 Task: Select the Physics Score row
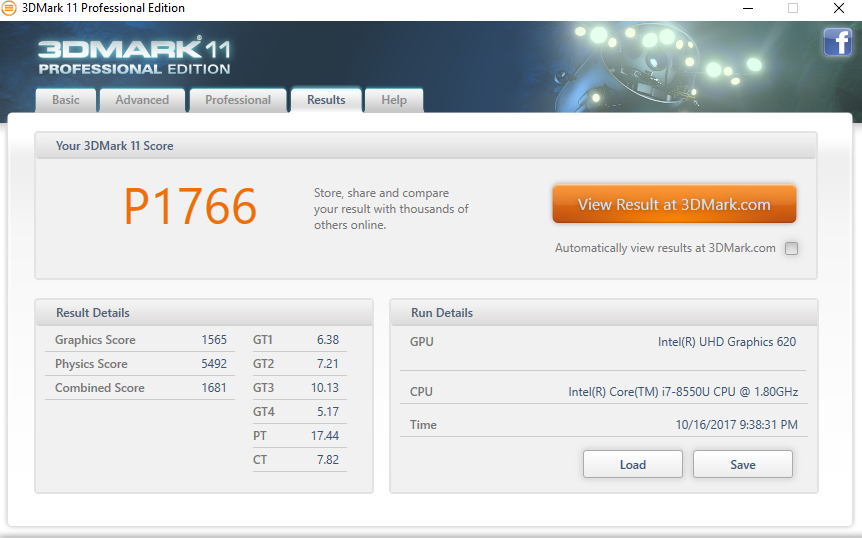(140, 364)
